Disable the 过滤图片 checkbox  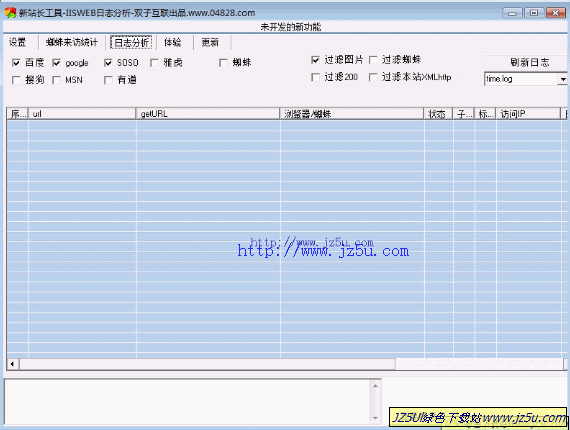316,60
